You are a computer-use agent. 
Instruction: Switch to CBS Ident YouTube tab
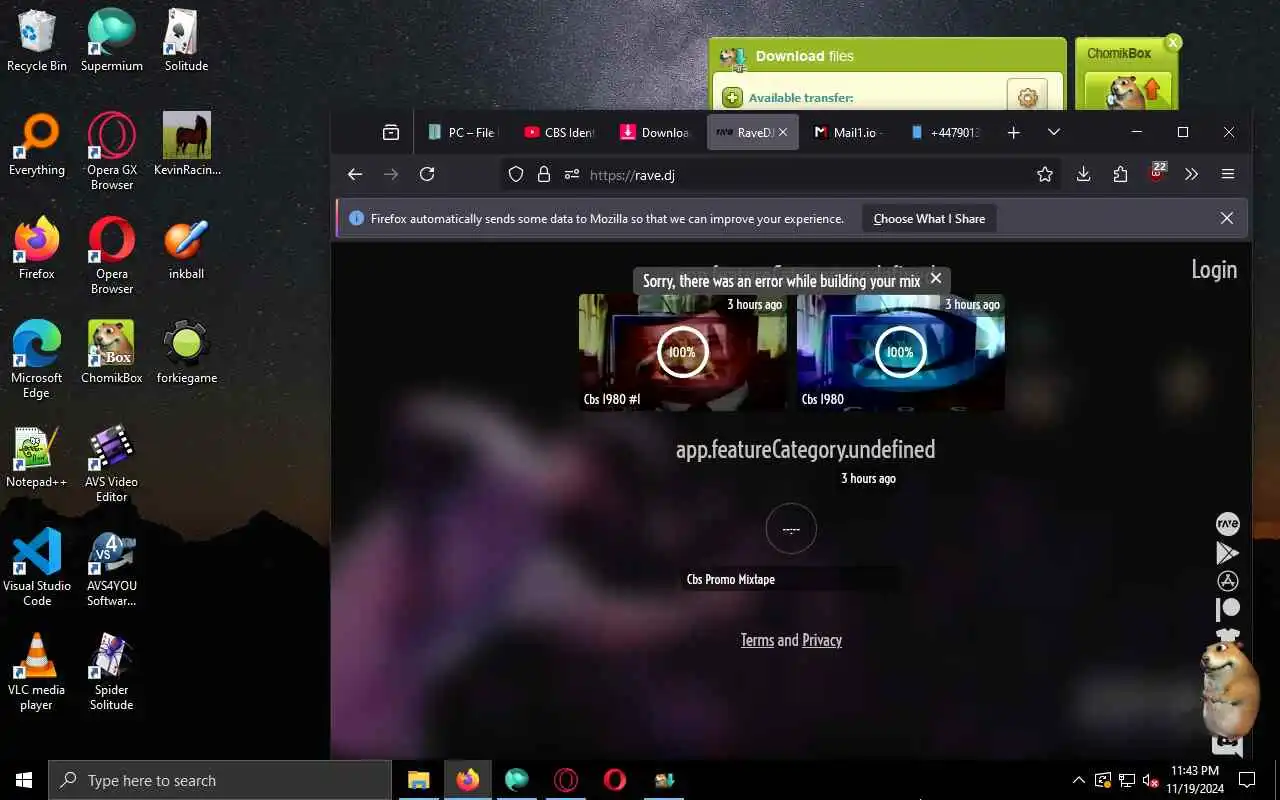[x=559, y=132]
